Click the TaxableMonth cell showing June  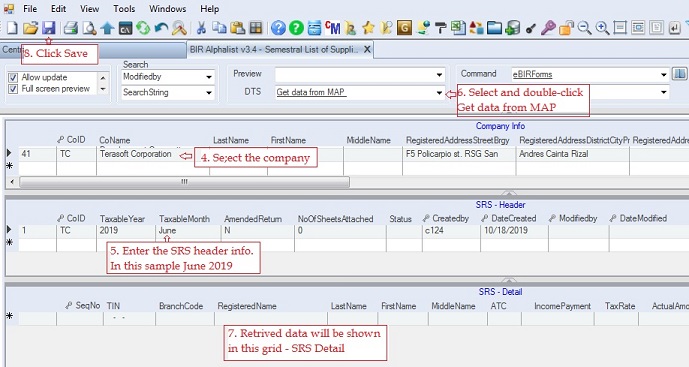pos(189,231)
